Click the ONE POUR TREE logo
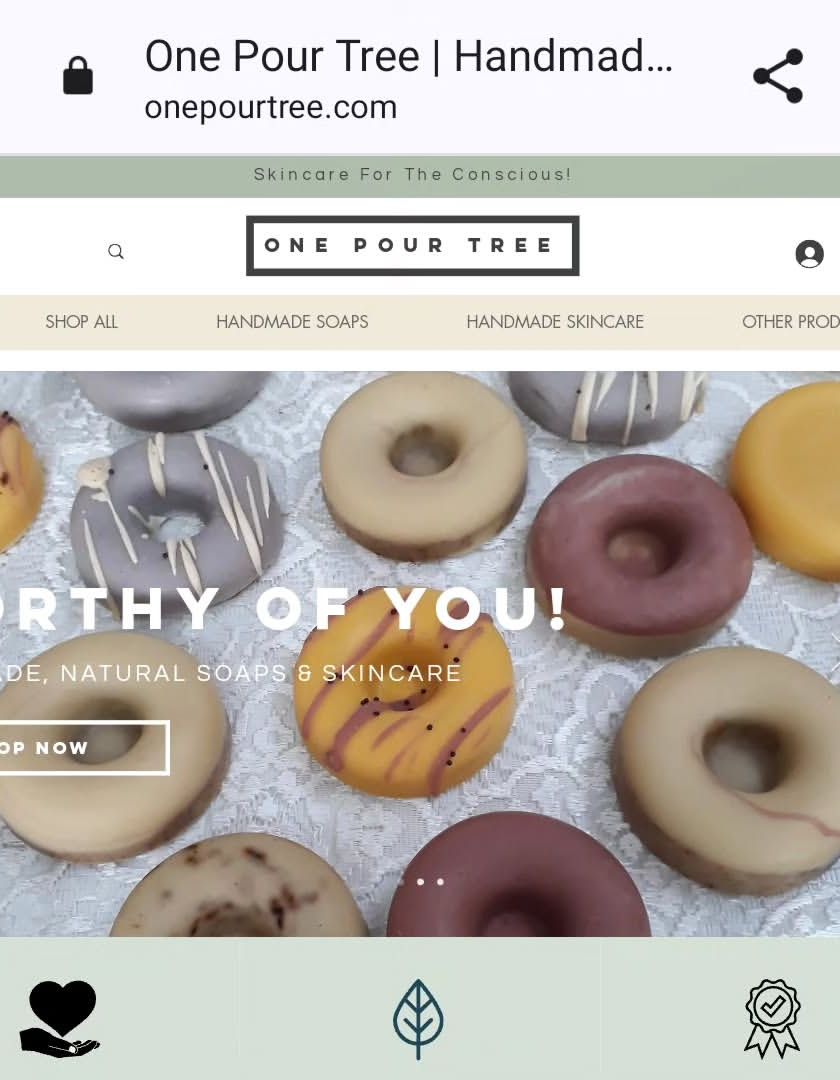The height and width of the screenshot is (1080, 840). [412, 245]
